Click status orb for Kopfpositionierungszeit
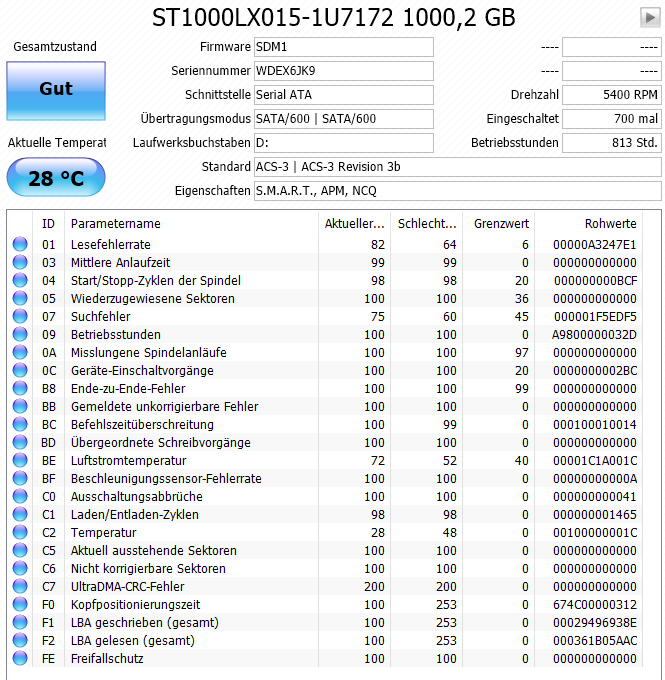Screen dimensions: 665x680 click(20, 604)
